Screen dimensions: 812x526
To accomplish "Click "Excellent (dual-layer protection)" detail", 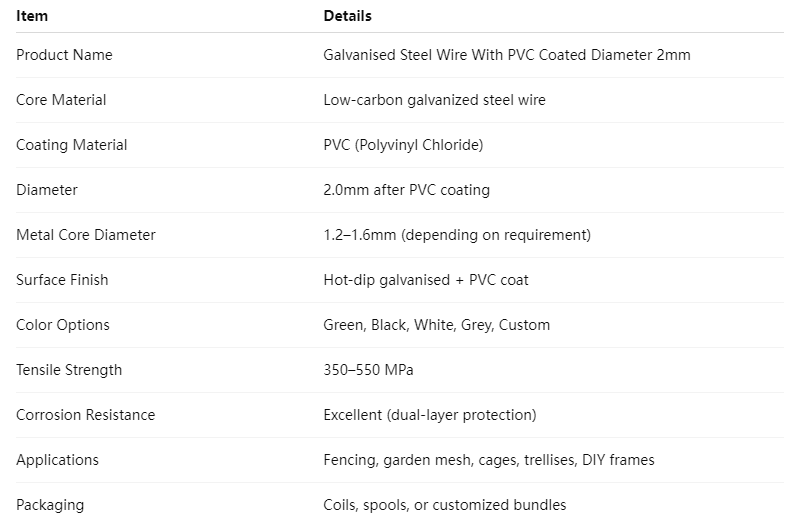I will [430, 415].
